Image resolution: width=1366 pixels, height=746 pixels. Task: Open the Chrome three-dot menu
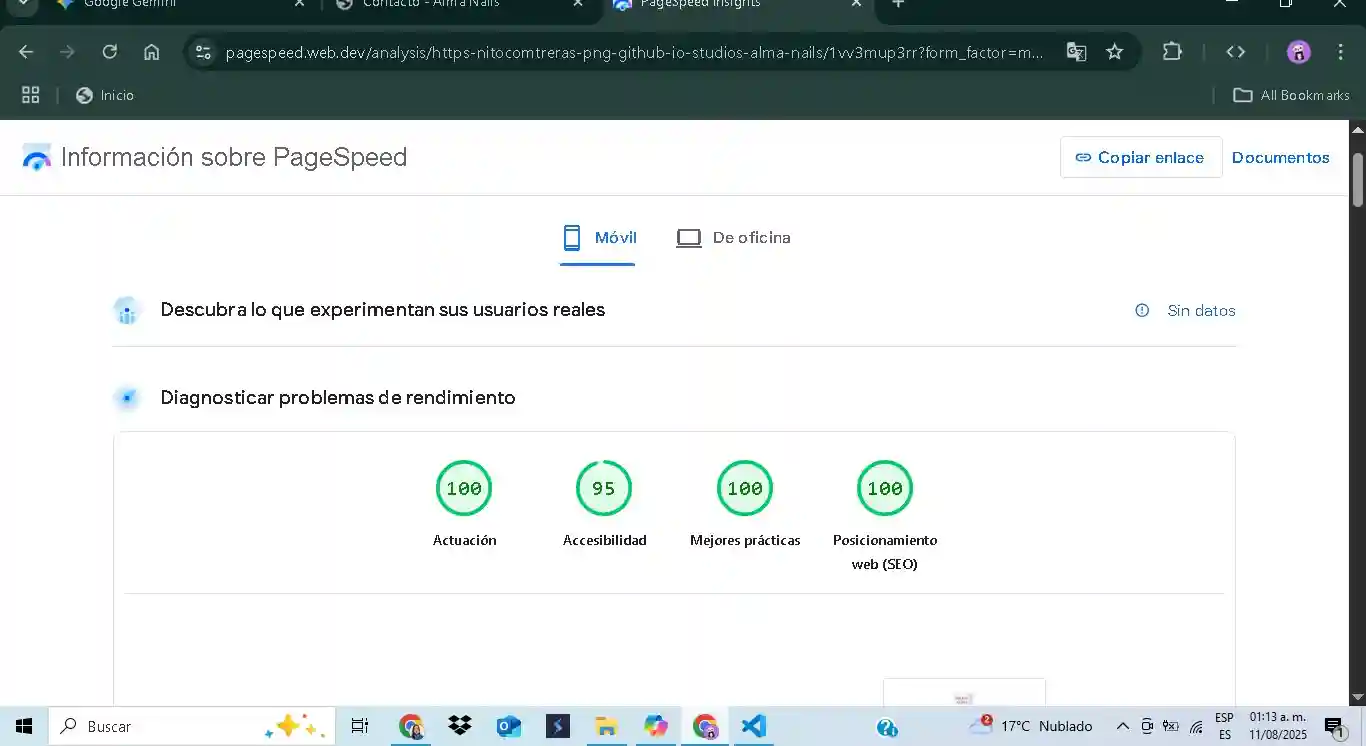(x=1341, y=52)
